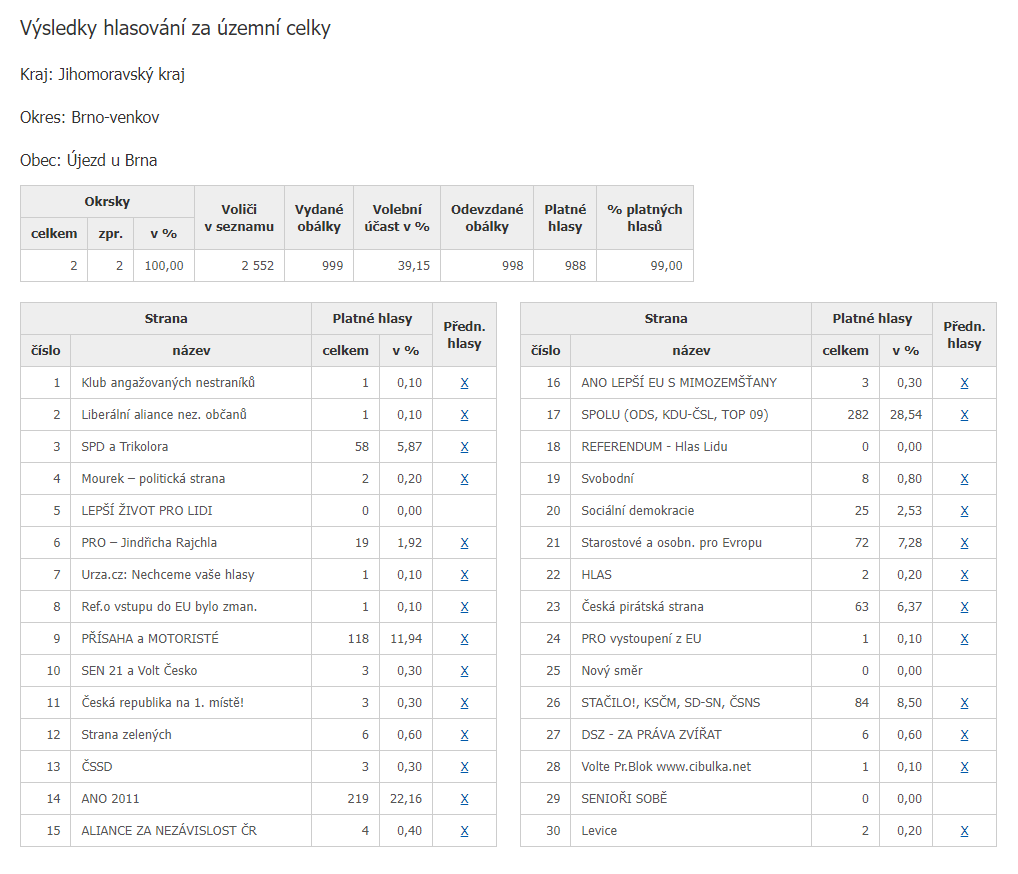Screen dimensions: 1018x874
Task: Click the PŘÍSAHA a MOTORISTÉ vote count 118
Action: pyautogui.click(x=358, y=639)
